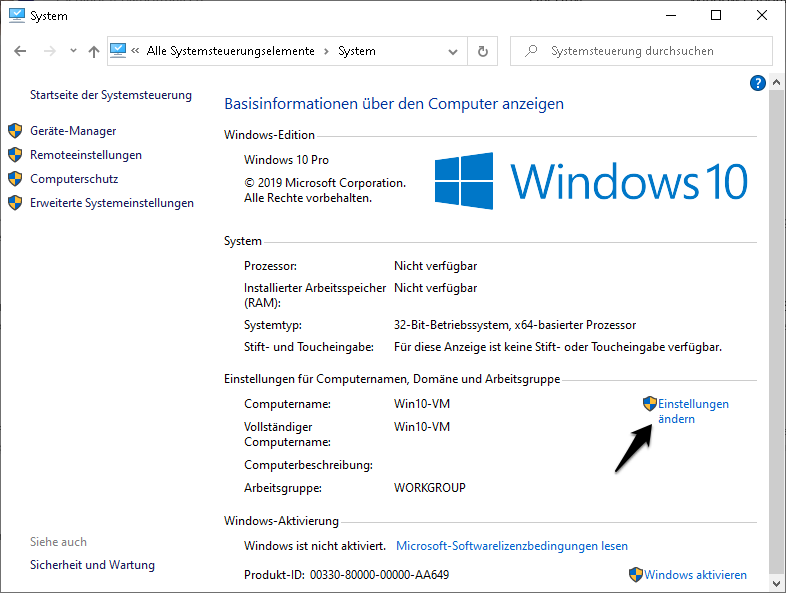Select the Alle Systemsteuerungselemente breadcrumb
786x593 pixels.
[x=231, y=51]
